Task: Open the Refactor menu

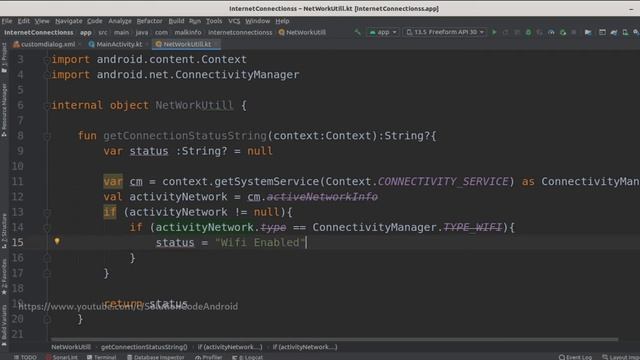Action: point(149,21)
